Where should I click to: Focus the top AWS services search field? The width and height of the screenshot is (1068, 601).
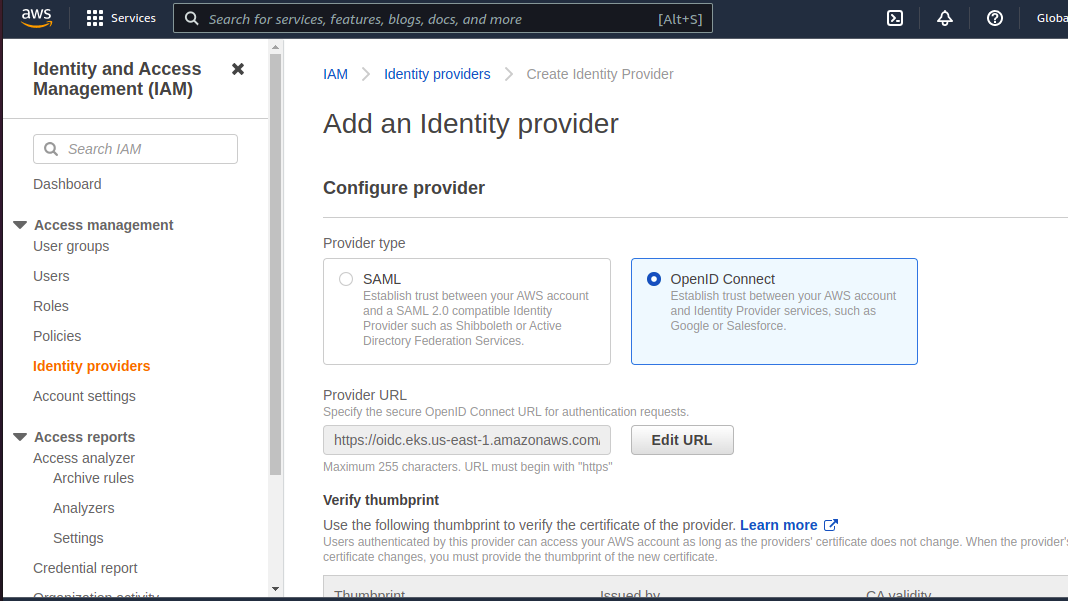[443, 18]
